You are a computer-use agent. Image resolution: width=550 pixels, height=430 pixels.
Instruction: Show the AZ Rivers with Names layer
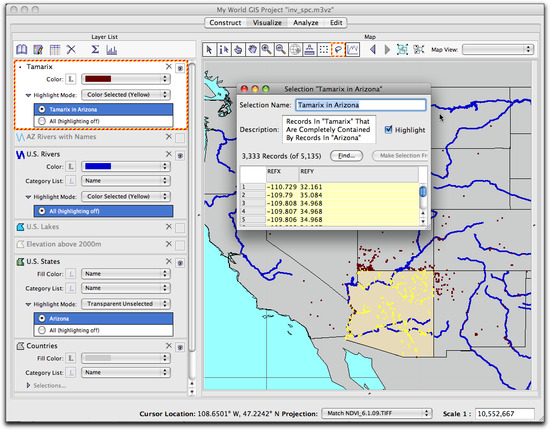pos(180,137)
